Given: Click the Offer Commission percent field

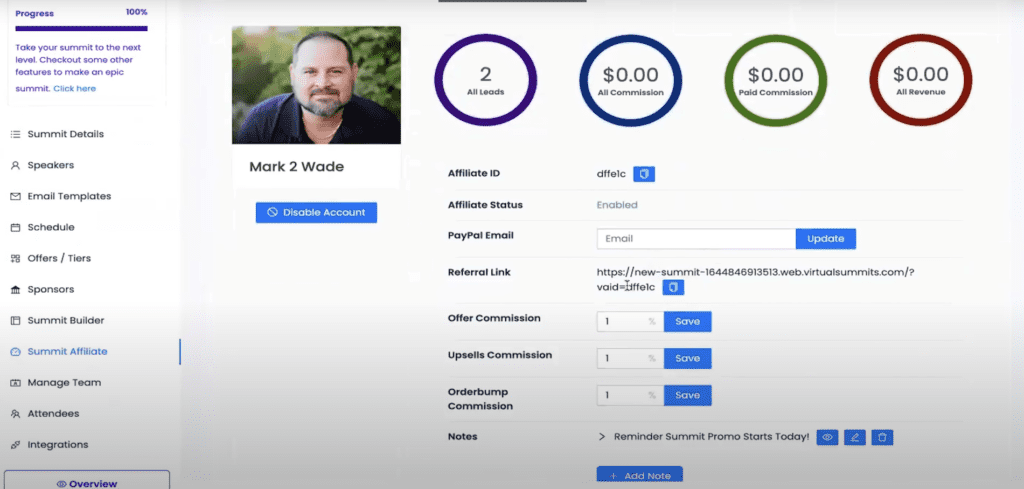Looking at the screenshot, I should [630, 321].
